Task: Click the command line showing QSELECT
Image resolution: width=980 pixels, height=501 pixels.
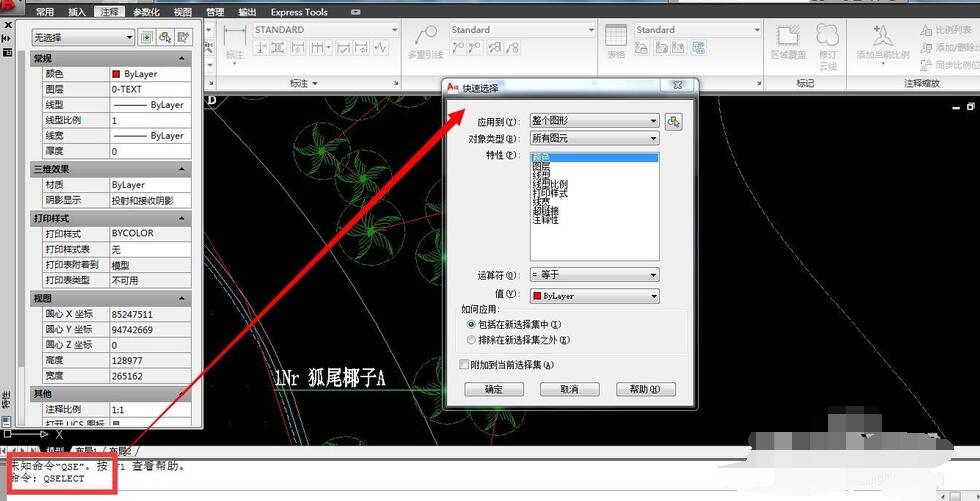Action: [48, 478]
